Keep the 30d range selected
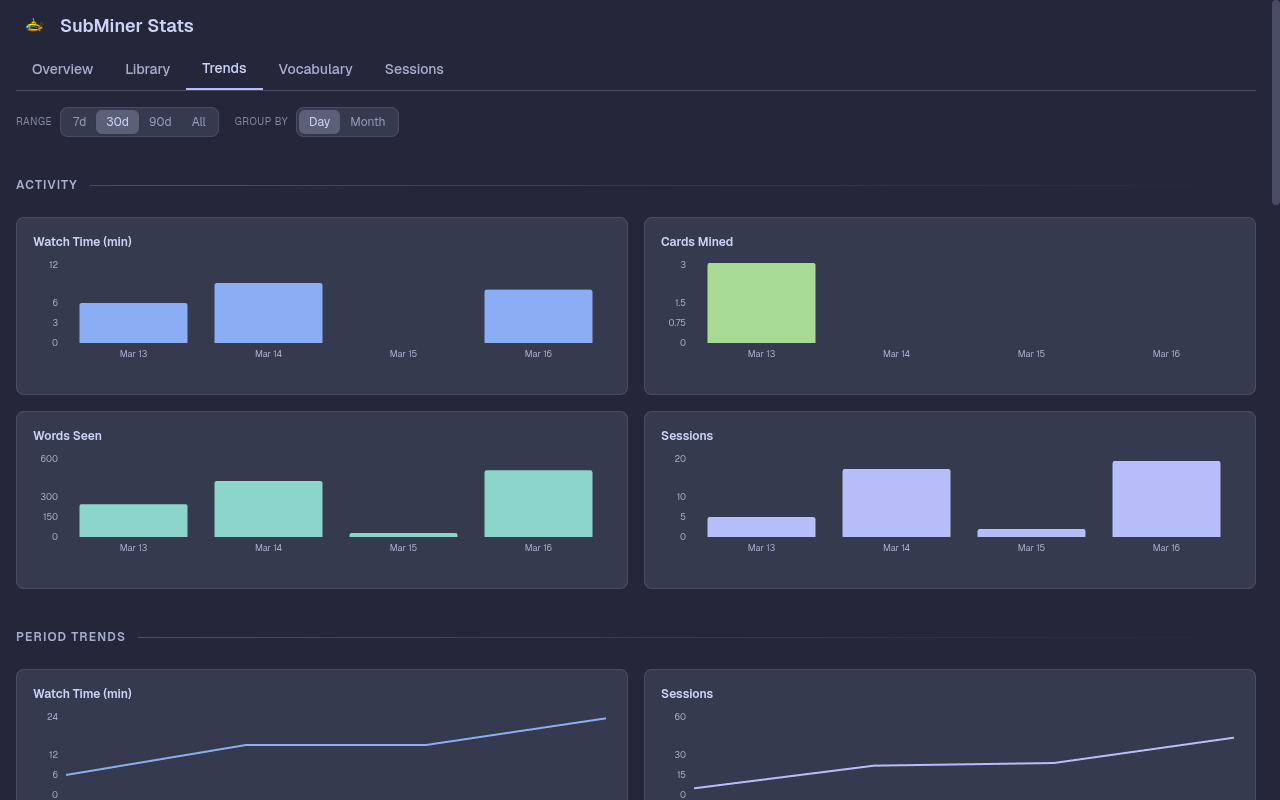 (x=117, y=121)
